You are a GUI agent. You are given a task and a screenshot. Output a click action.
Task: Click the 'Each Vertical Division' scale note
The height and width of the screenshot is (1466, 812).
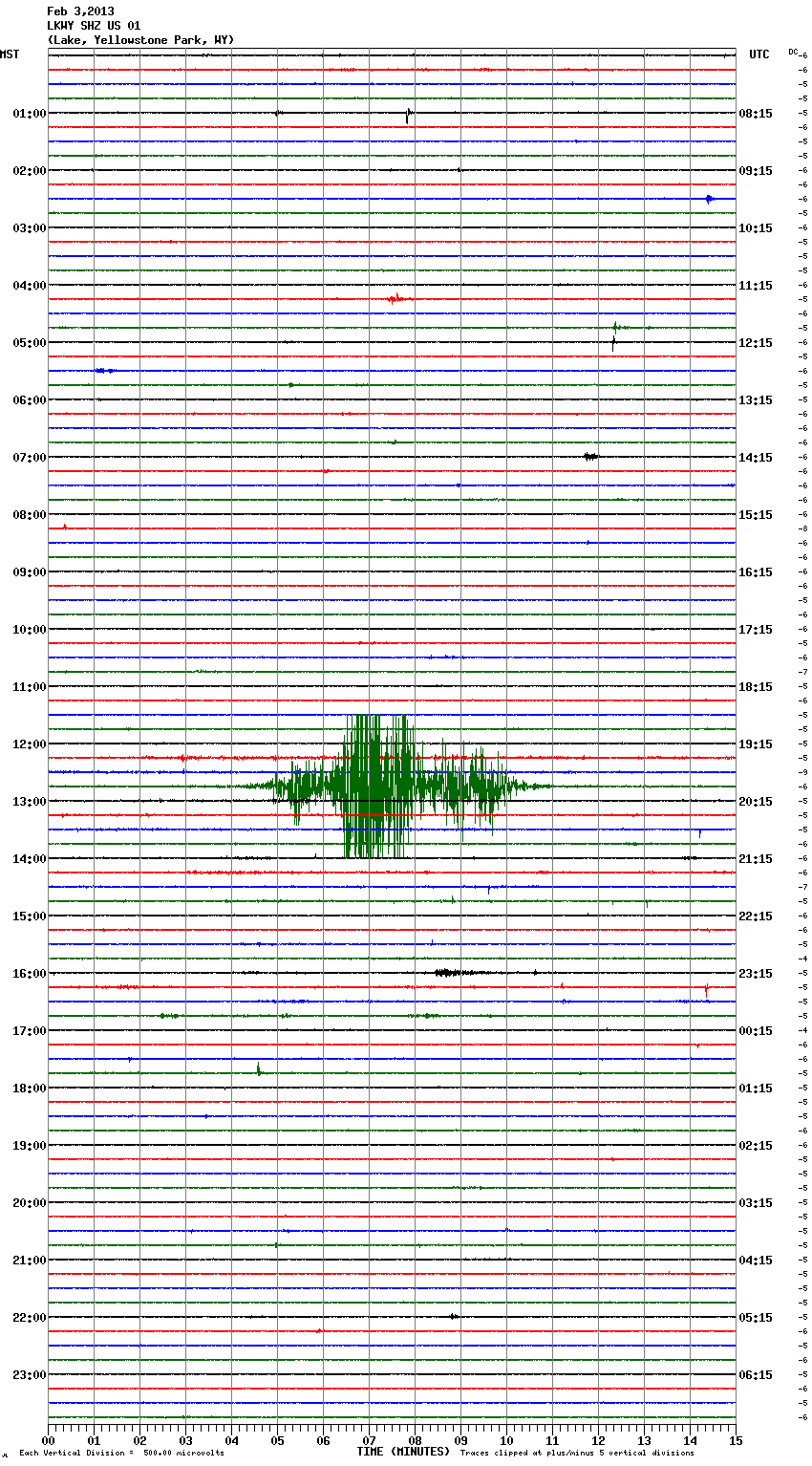coord(121,1454)
